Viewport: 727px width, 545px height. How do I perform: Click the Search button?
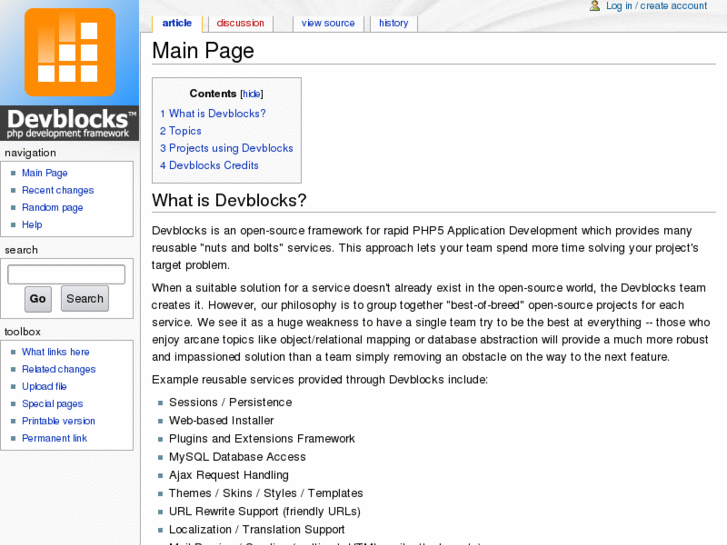tap(85, 299)
